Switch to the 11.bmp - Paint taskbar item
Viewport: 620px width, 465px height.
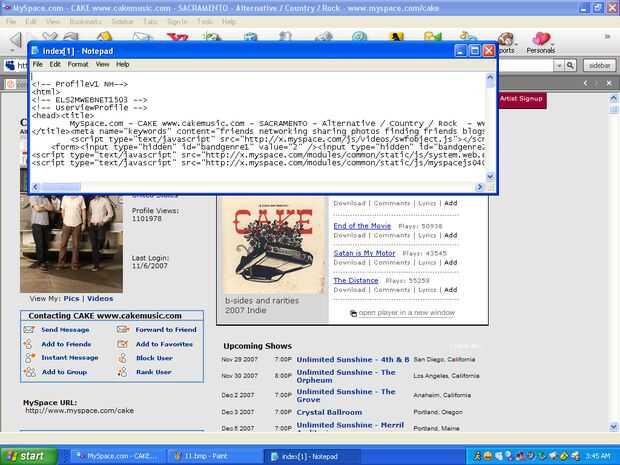pyautogui.click(x=213, y=456)
